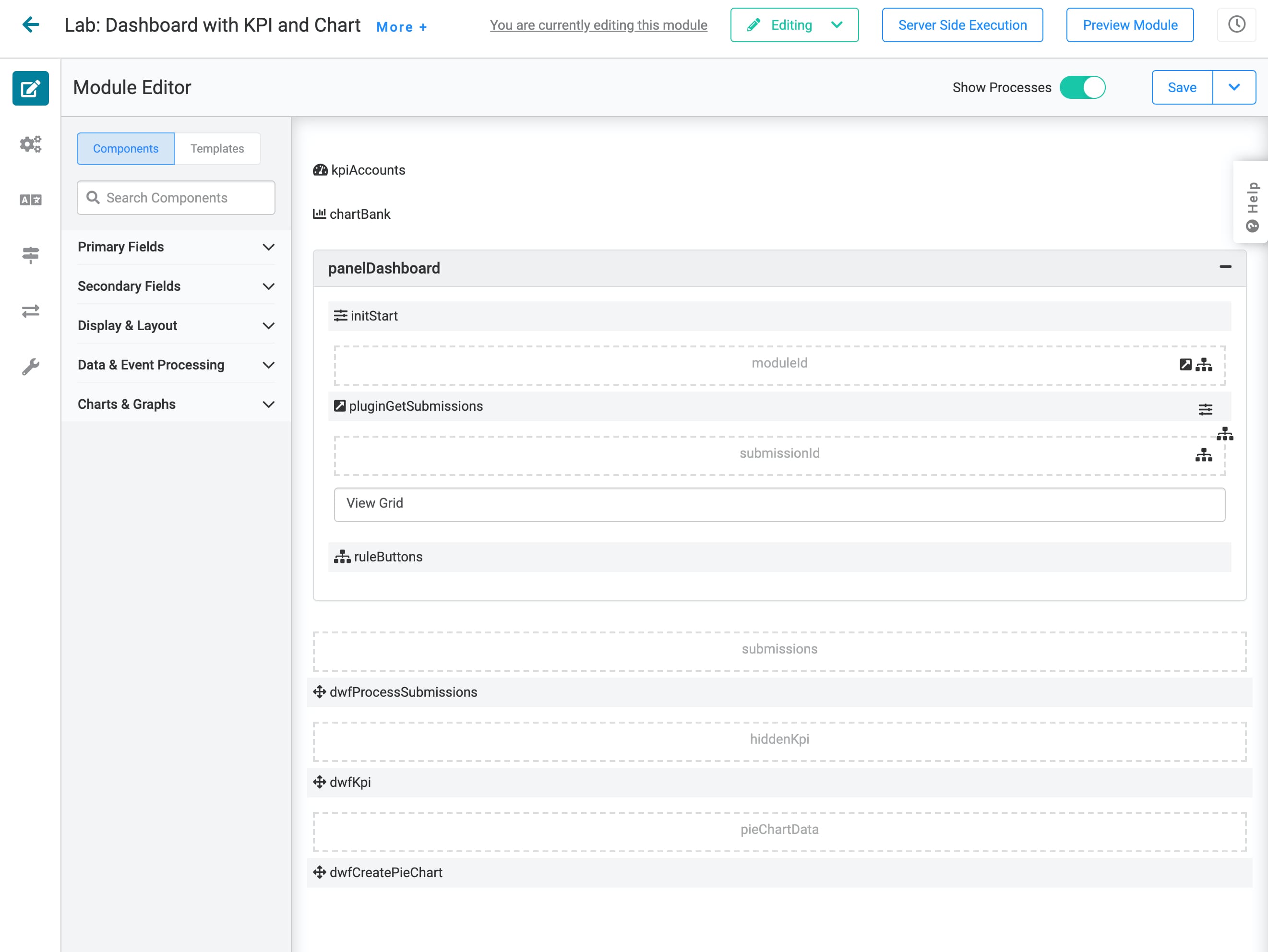Screen dimensions: 1268x952
Task: Click Server Side Execution button
Action: [962, 24]
